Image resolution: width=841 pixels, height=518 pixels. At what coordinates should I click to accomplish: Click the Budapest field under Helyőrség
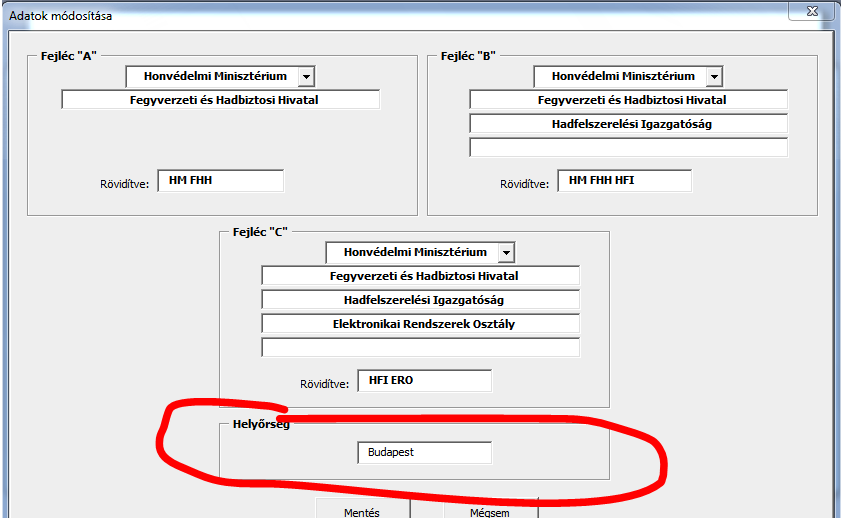point(424,453)
